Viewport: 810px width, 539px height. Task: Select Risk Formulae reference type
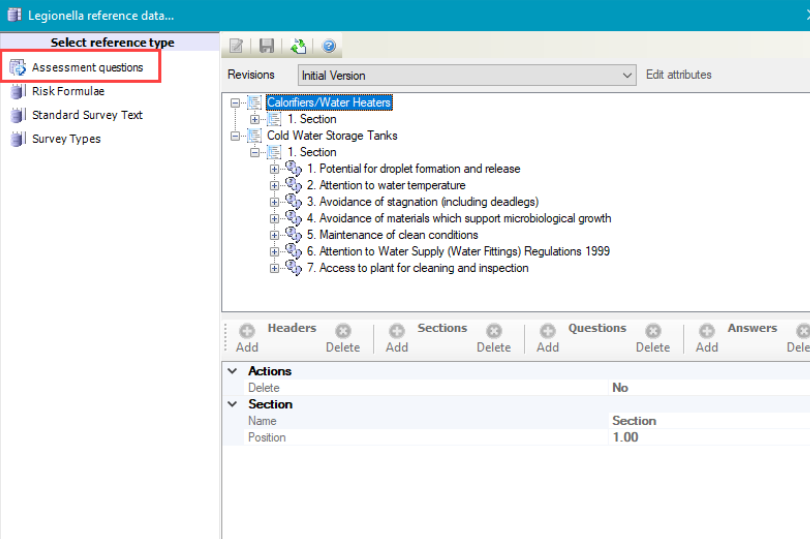(x=67, y=91)
